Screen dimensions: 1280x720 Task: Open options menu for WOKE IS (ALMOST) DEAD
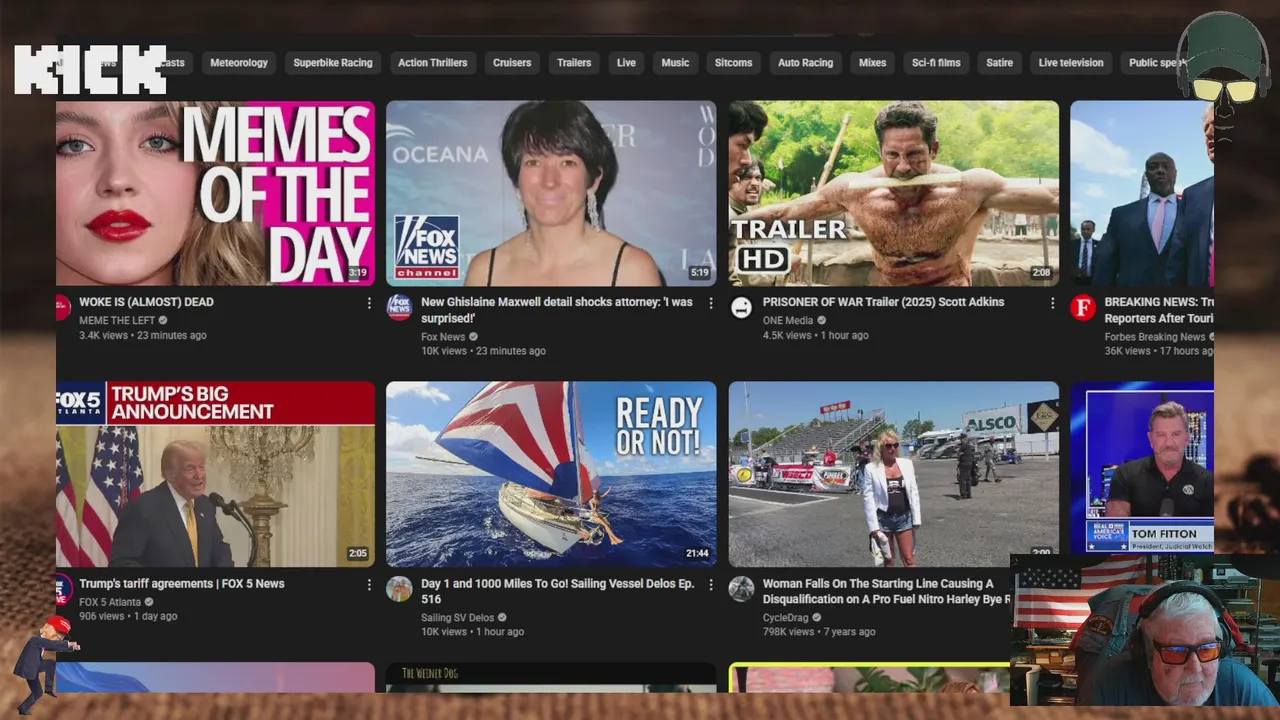(369, 303)
